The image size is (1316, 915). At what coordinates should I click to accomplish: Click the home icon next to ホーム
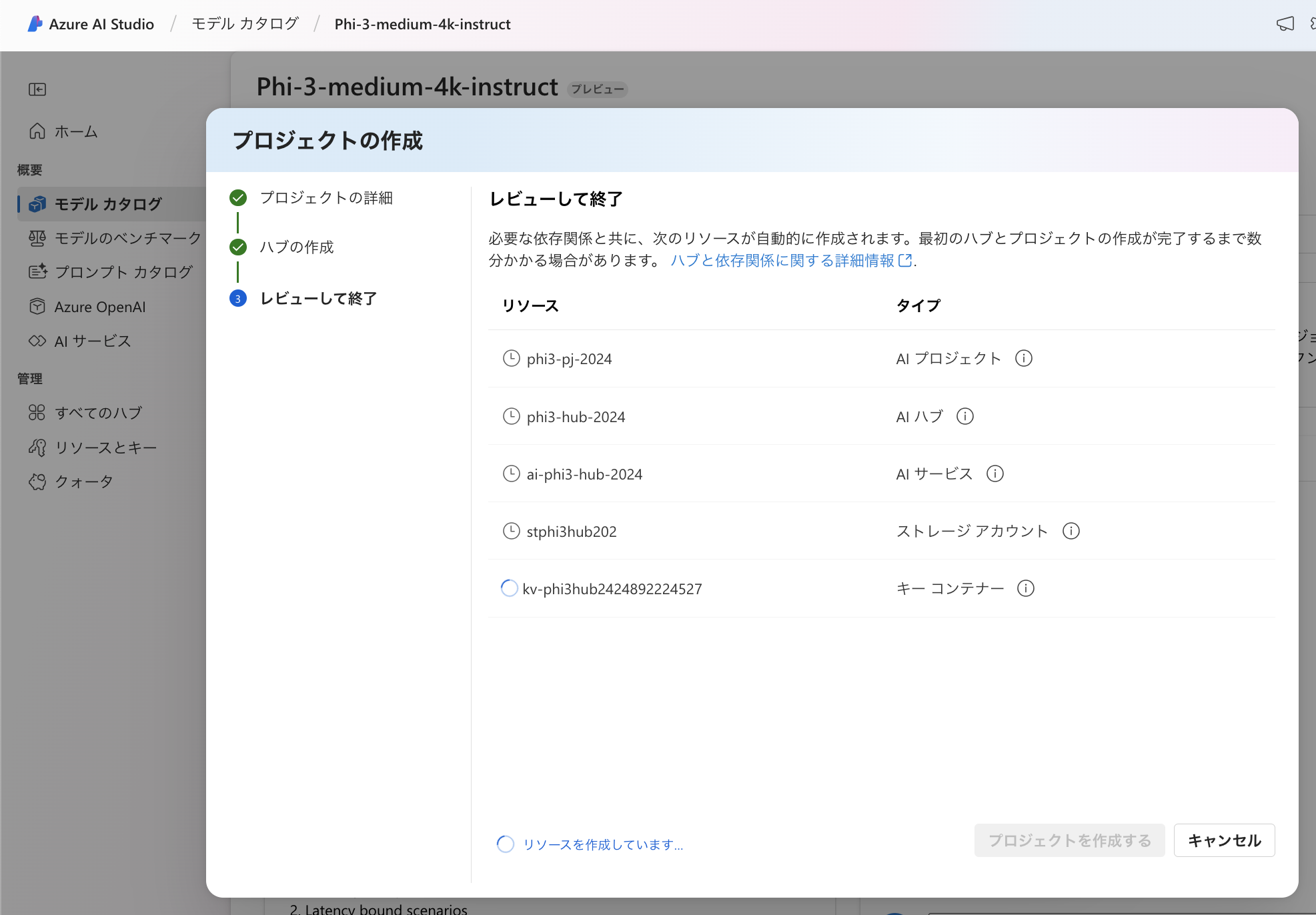point(37,131)
